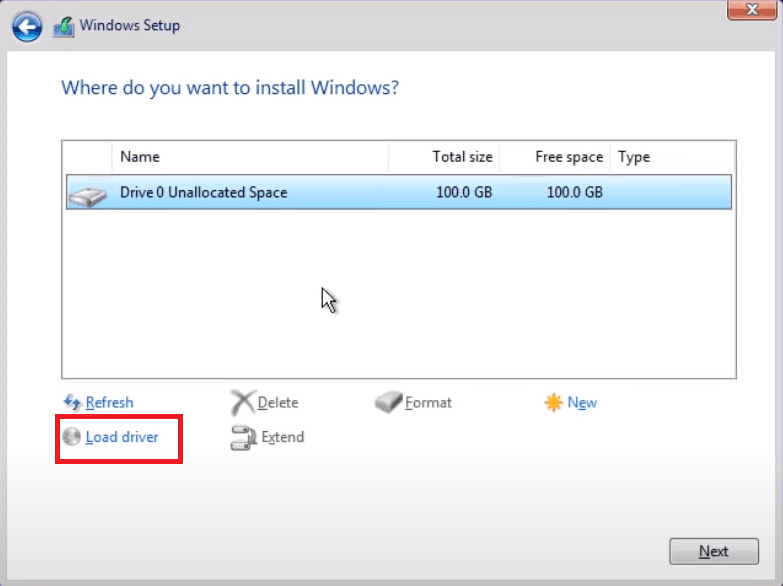
Task: Go back using the blue arrow button
Action: (27, 26)
